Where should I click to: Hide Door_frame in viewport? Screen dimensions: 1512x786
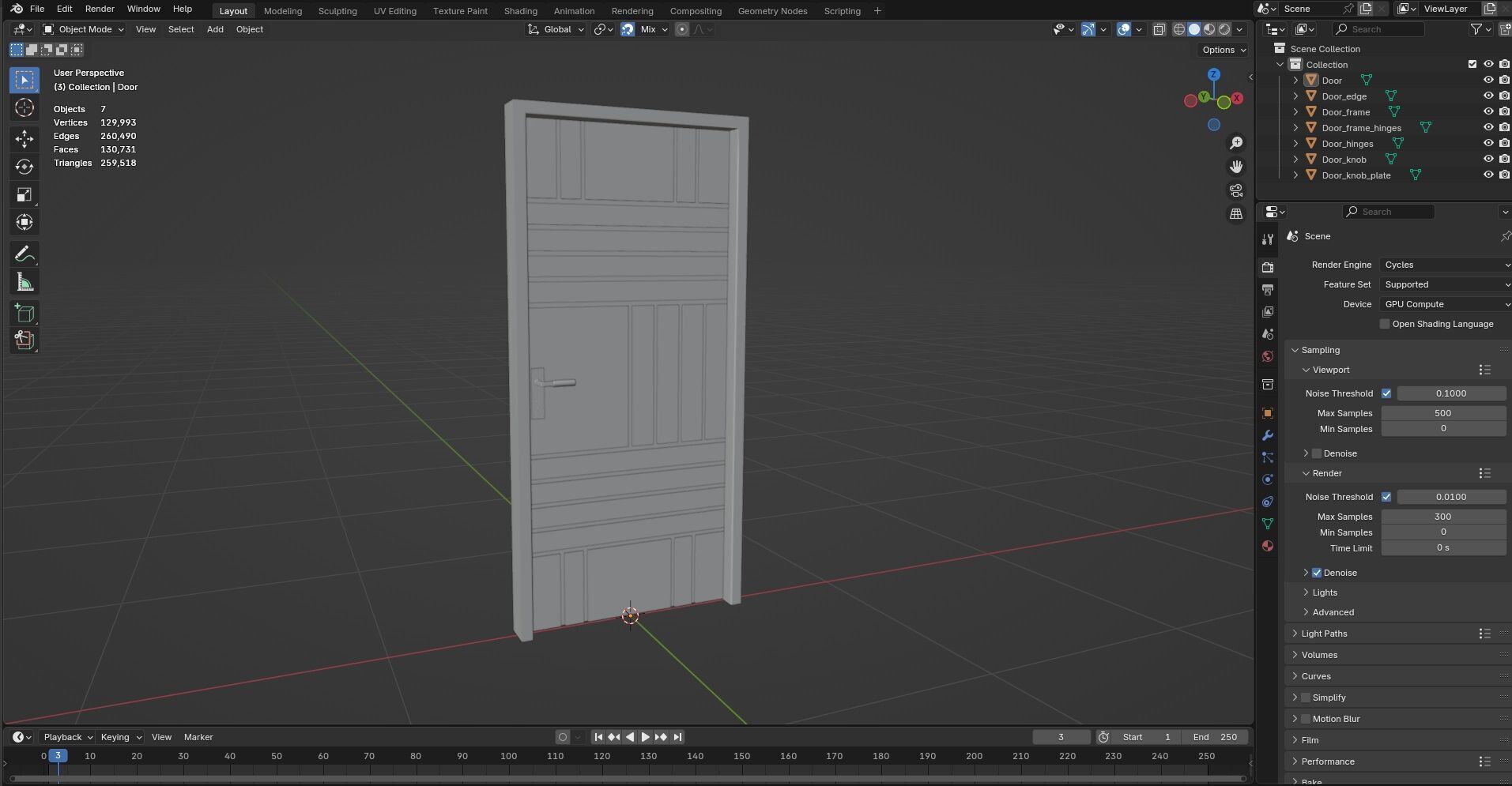[1488, 111]
